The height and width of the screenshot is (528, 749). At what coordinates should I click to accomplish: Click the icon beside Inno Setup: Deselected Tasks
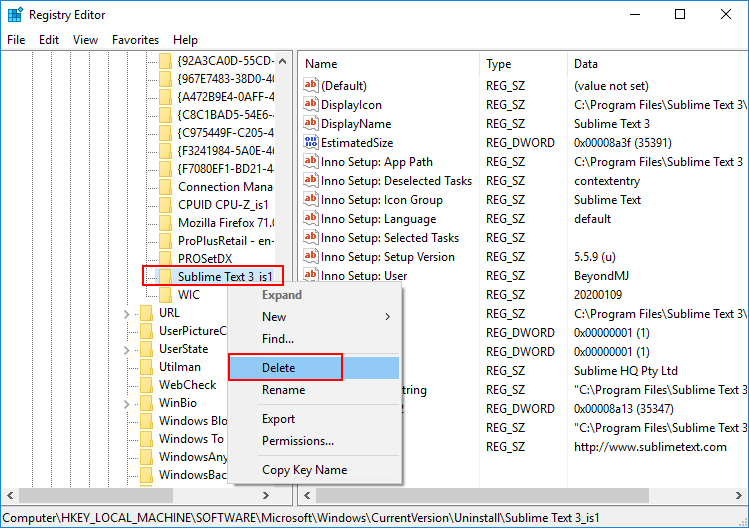tap(310, 180)
